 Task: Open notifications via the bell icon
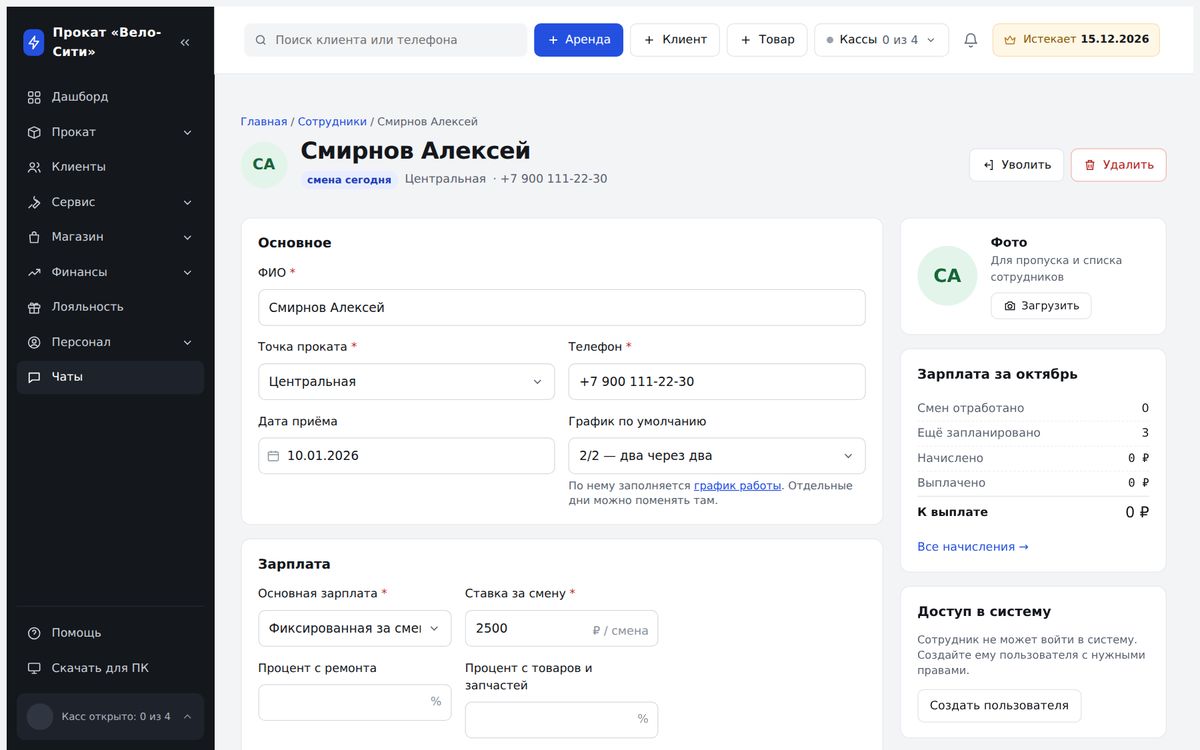[x=970, y=40]
